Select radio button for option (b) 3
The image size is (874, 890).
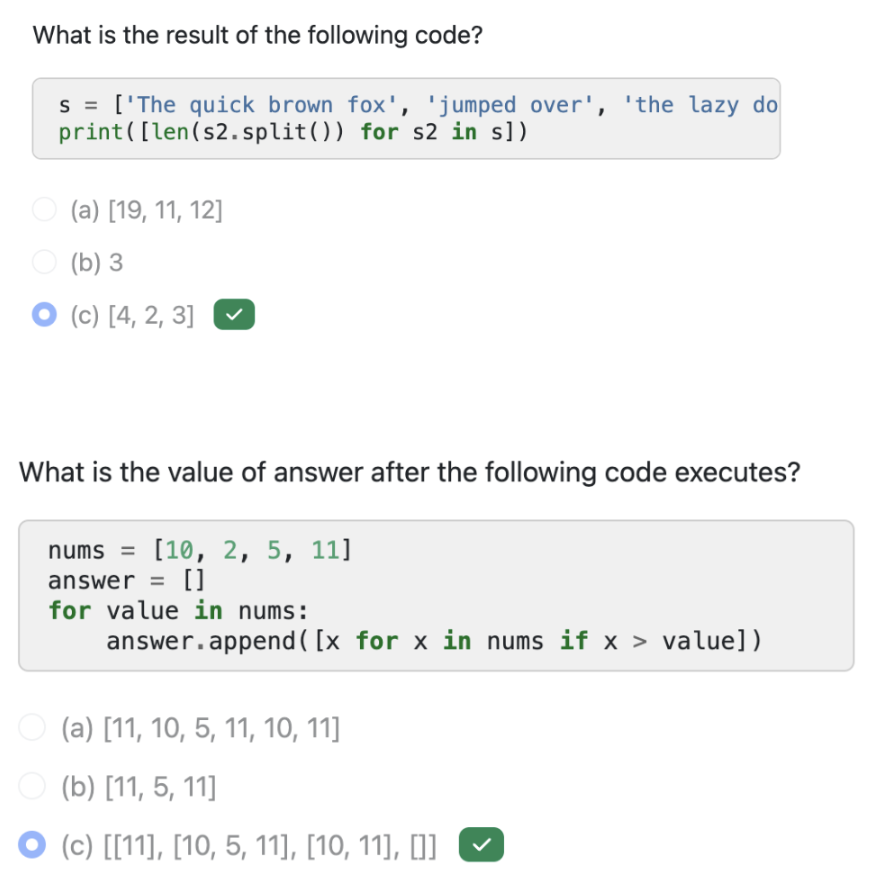click(44, 263)
